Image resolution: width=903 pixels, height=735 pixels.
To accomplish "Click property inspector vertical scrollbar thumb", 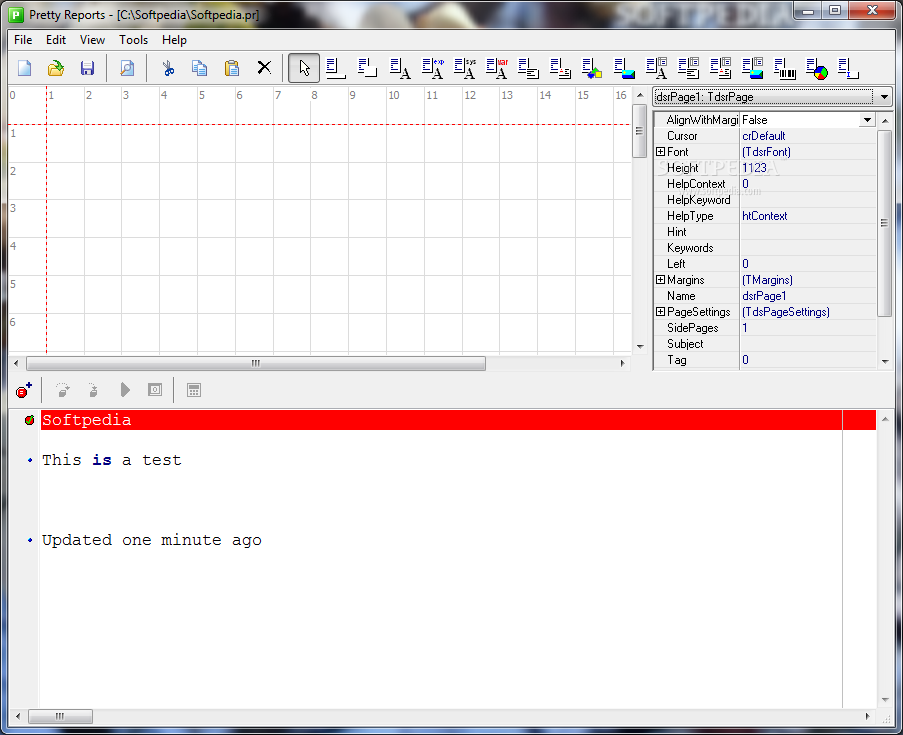I will coord(884,223).
